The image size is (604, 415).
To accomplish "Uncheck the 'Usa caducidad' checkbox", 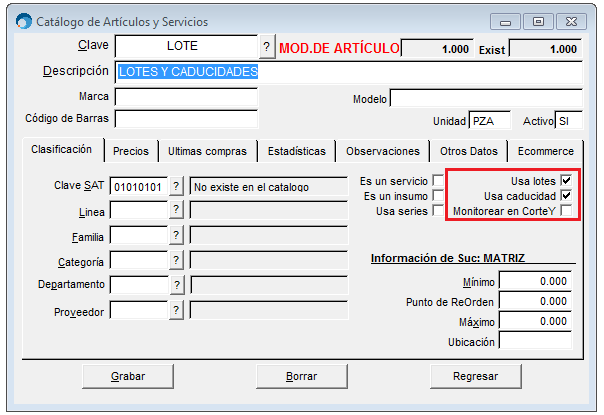I will (566, 195).
